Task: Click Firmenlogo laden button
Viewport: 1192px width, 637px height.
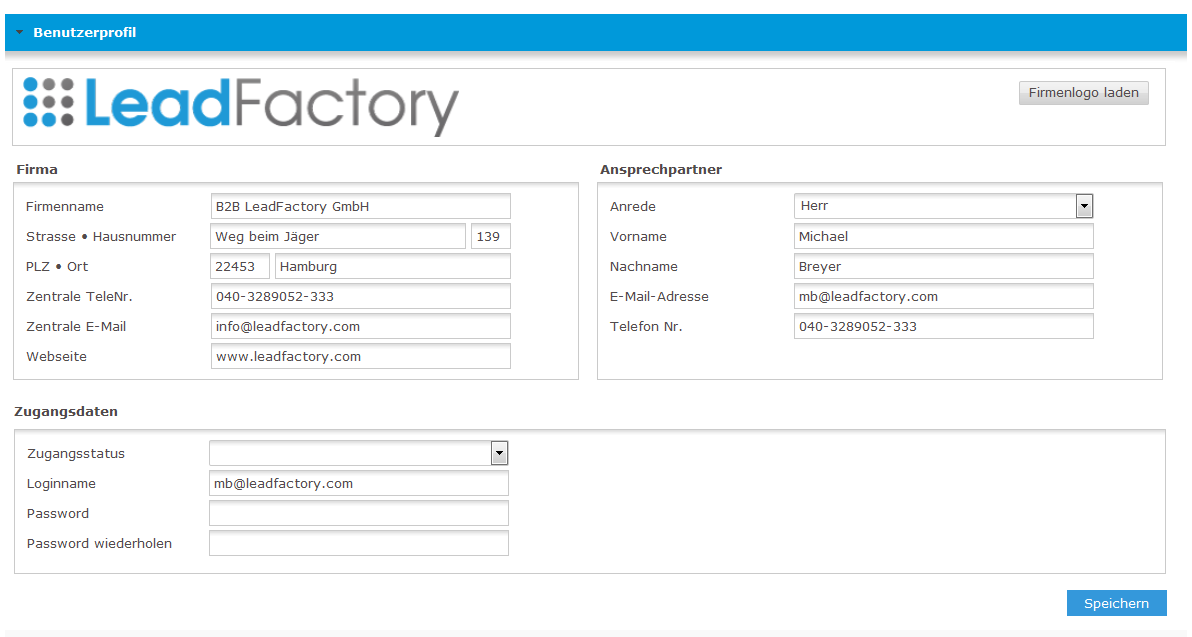Action: click(1083, 93)
